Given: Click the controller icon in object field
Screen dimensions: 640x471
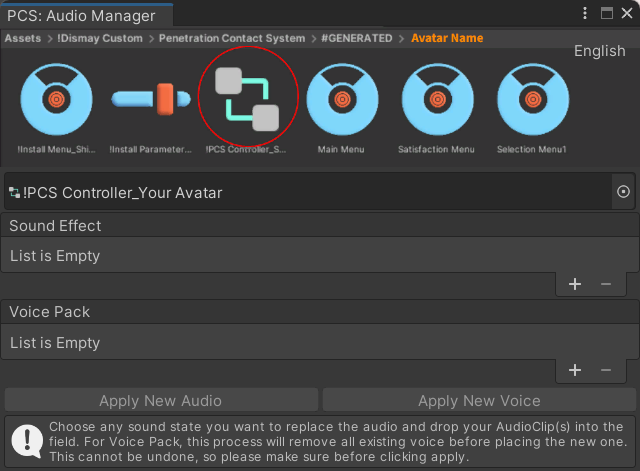Looking at the screenshot, I should pos(14,192).
